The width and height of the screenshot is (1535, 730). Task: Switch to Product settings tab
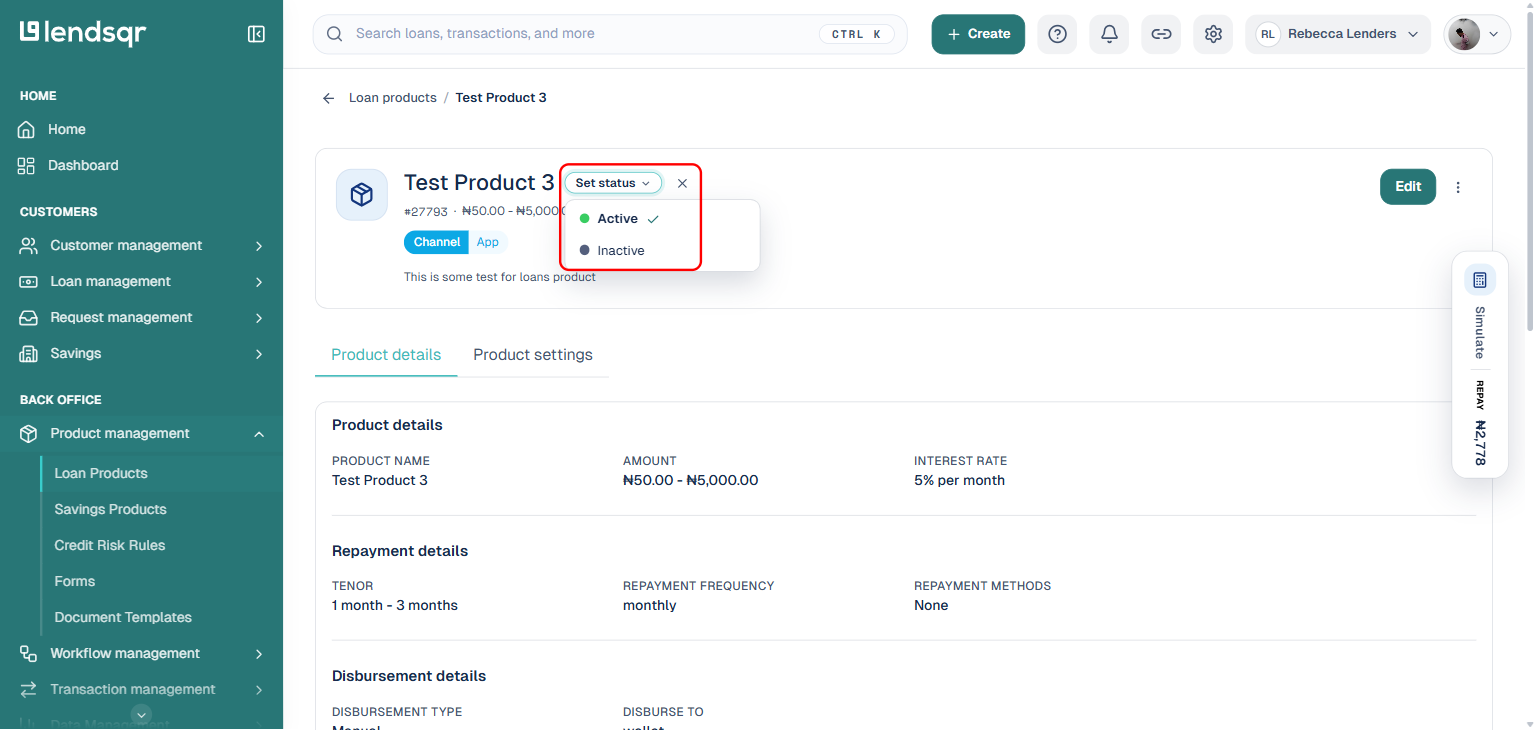pyautogui.click(x=533, y=355)
